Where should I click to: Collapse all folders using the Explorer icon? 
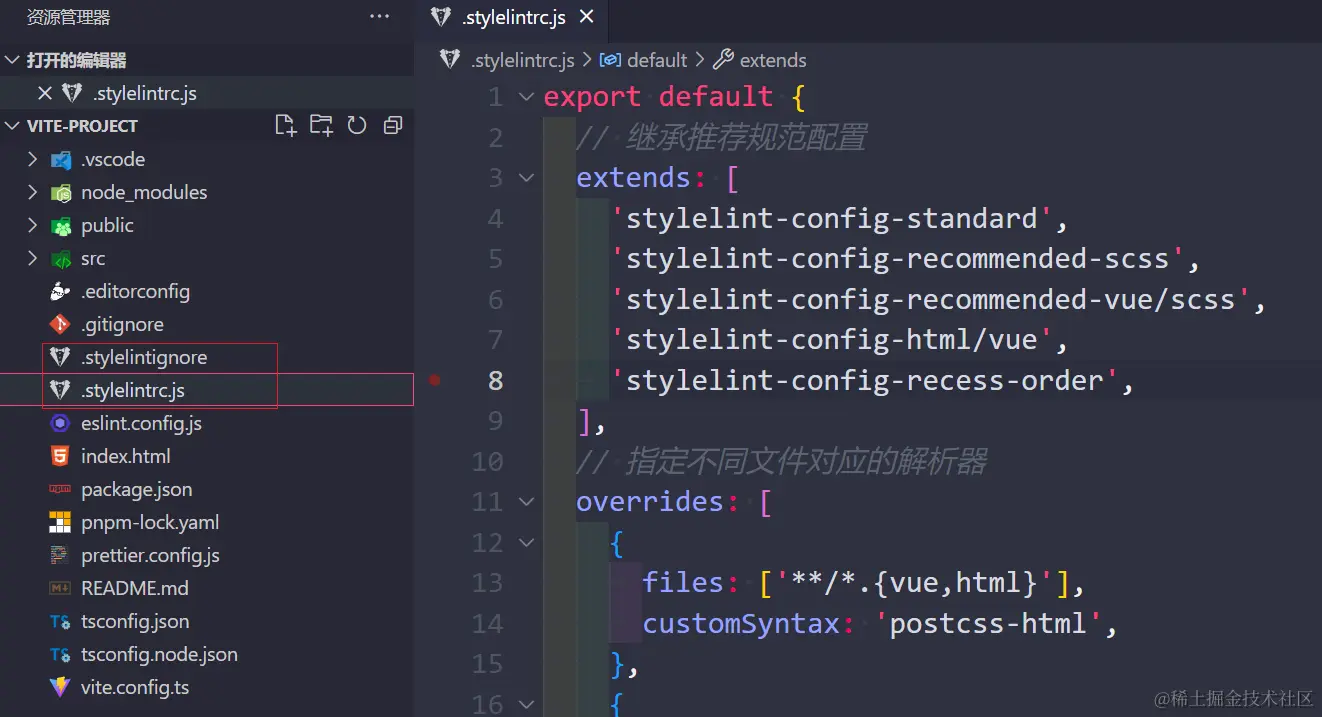(392, 125)
